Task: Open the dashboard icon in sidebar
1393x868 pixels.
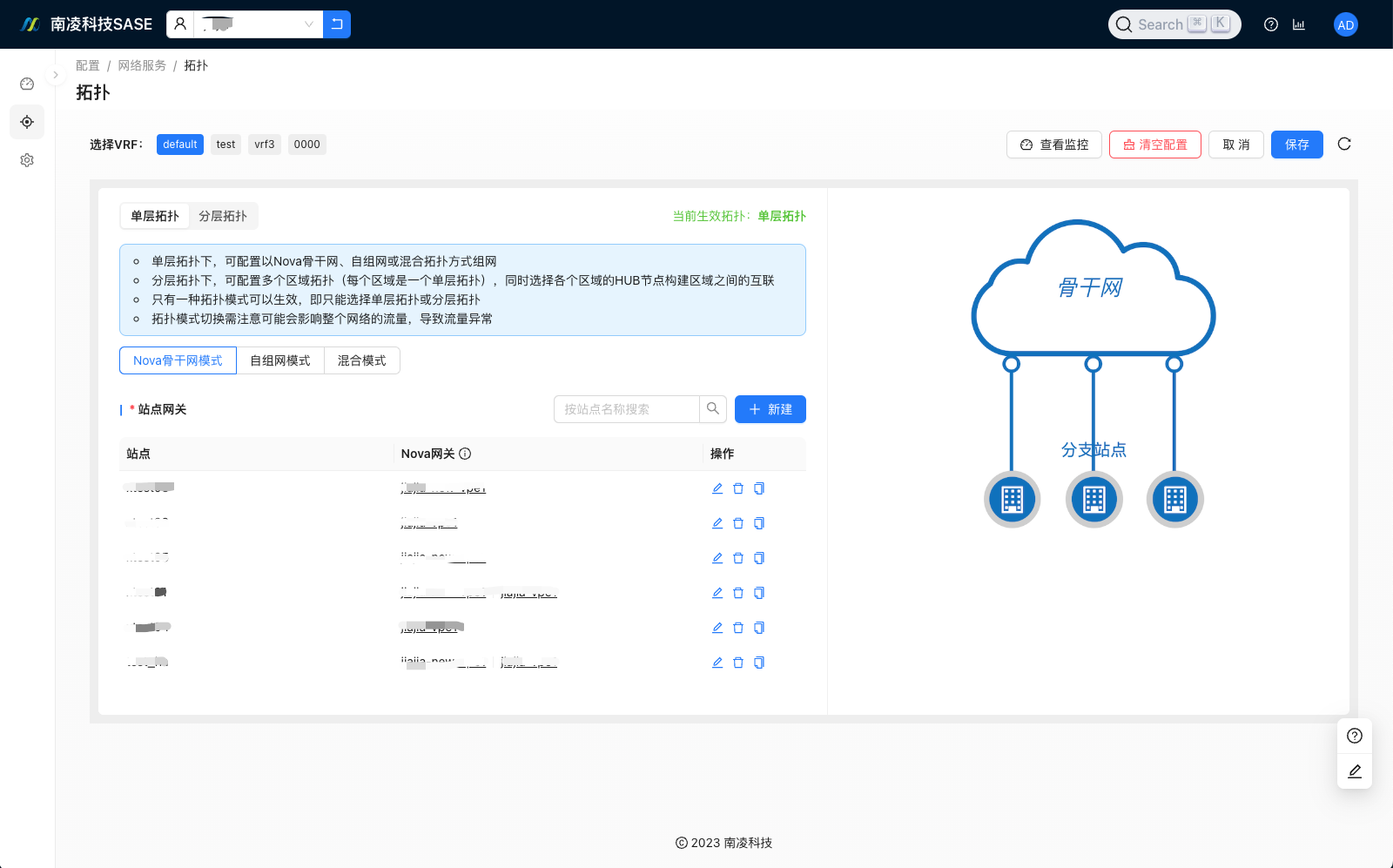Action: [x=27, y=84]
